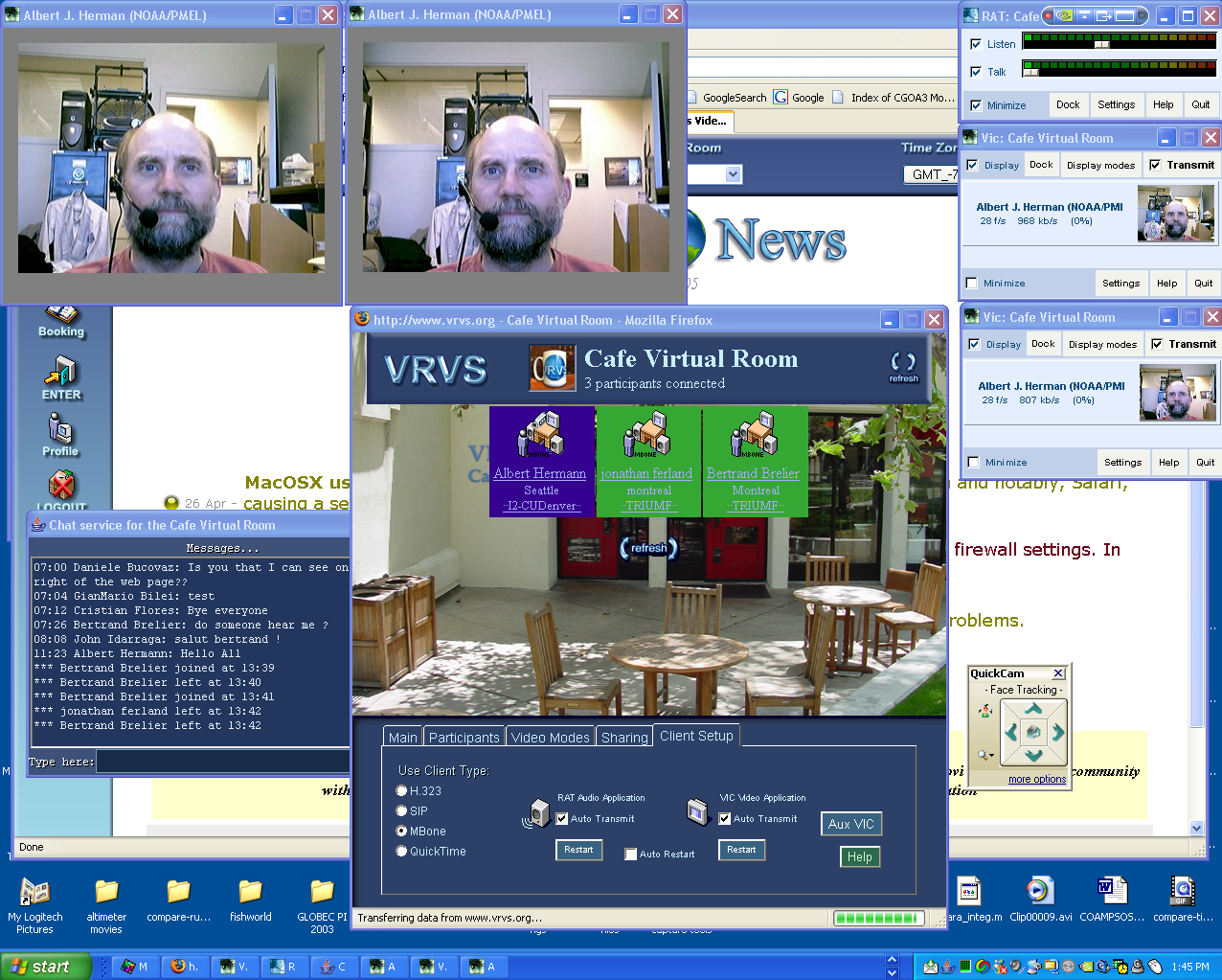Viewport: 1222px width, 980px height.
Task: Click the Aux VIC button
Action: pyautogui.click(x=851, y=824)
